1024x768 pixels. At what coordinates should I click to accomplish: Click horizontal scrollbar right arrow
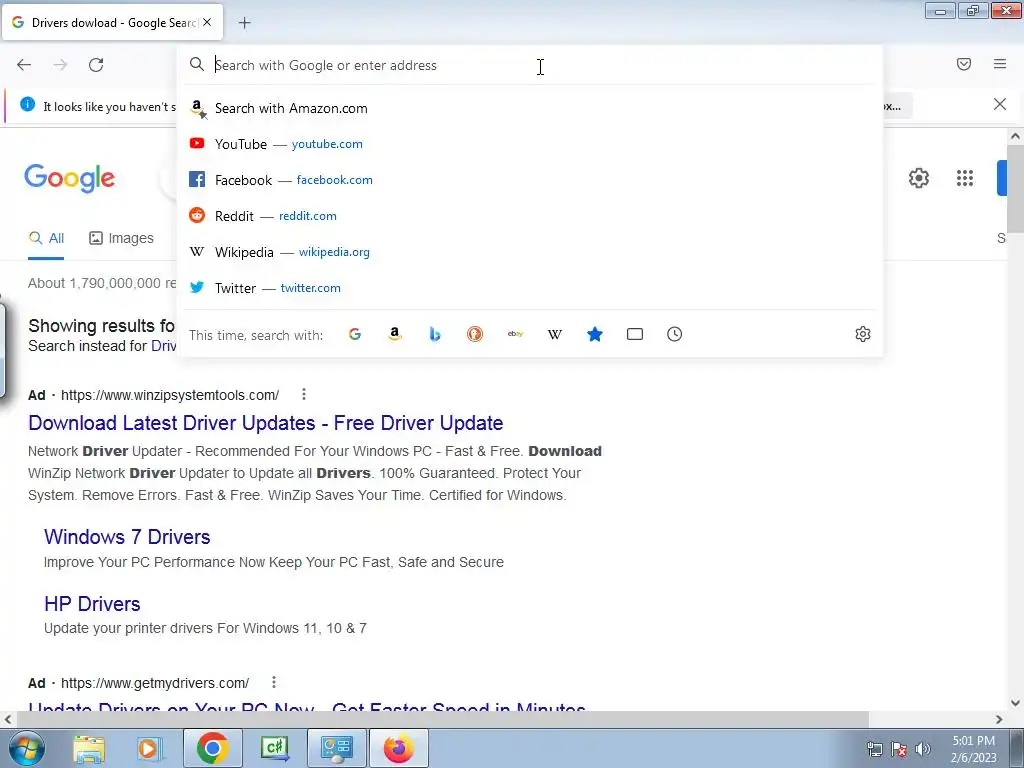click(999, 720)
